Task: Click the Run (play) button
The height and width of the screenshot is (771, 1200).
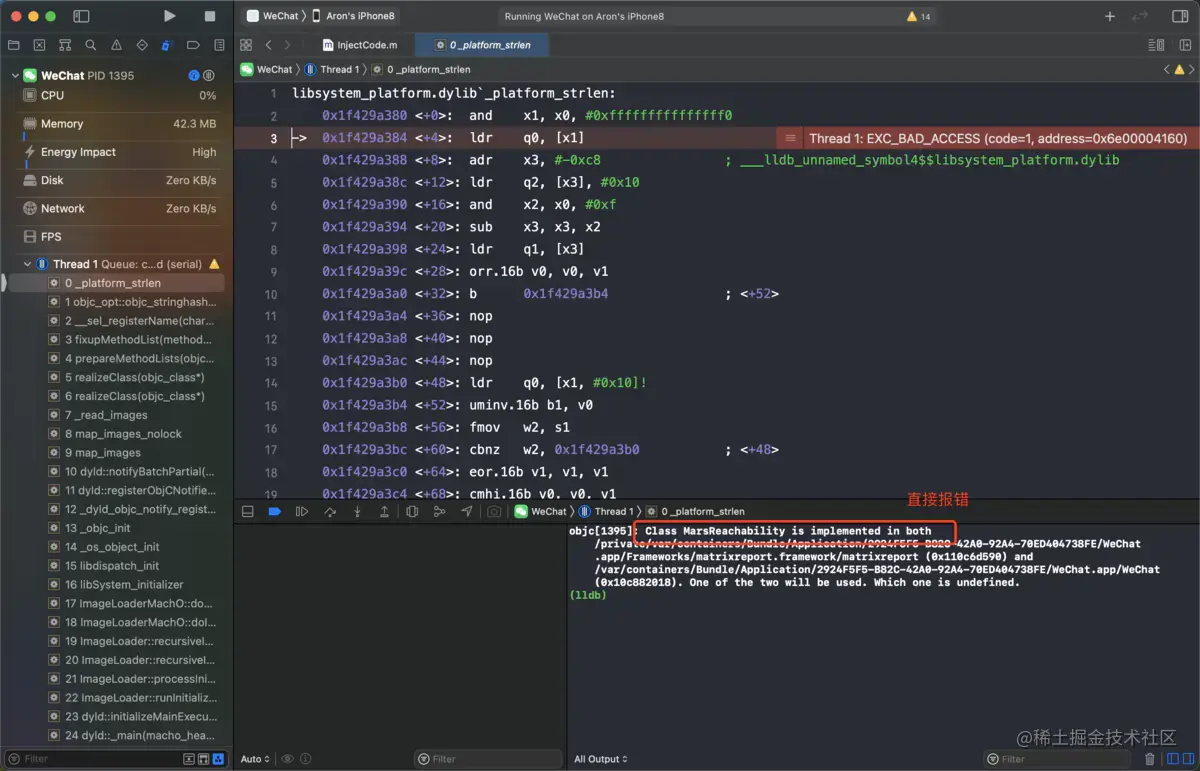Action: 170,16
